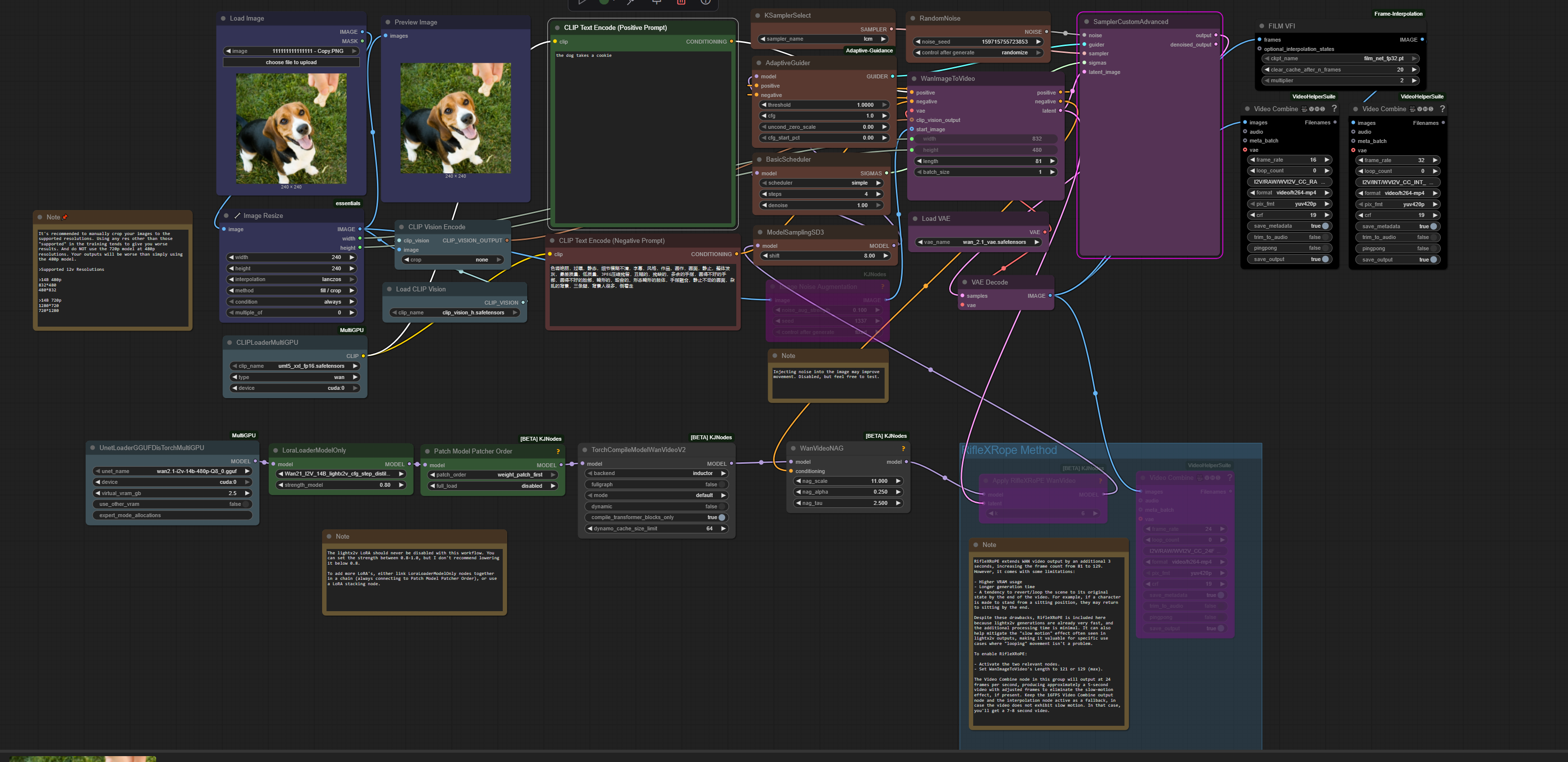This screenshot has width=1568, height=762.
Task: Click the expert_mode_allocations field
Action: [x=172, y=515]
